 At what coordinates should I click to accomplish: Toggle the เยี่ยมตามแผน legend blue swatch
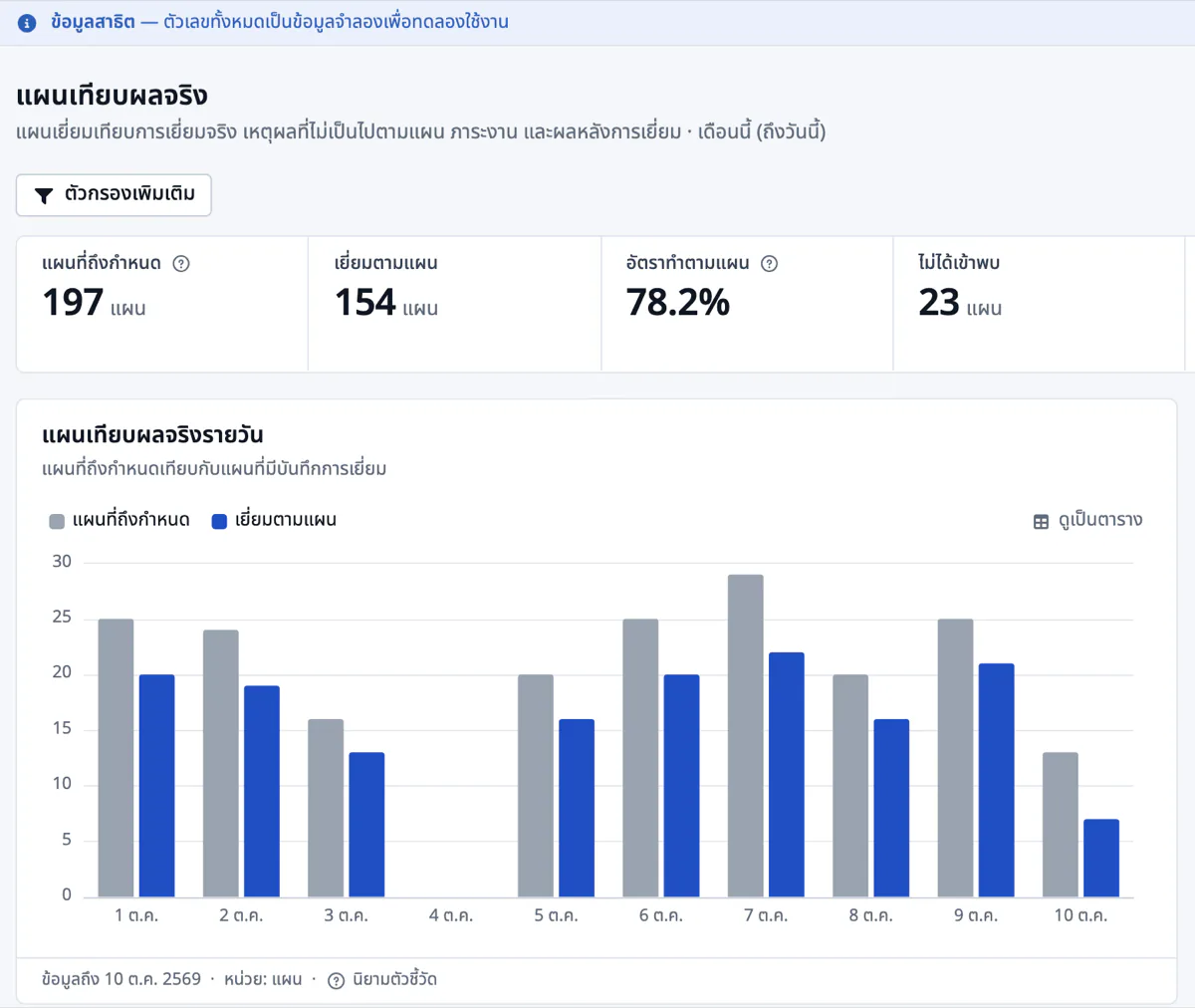coord(220,521)
